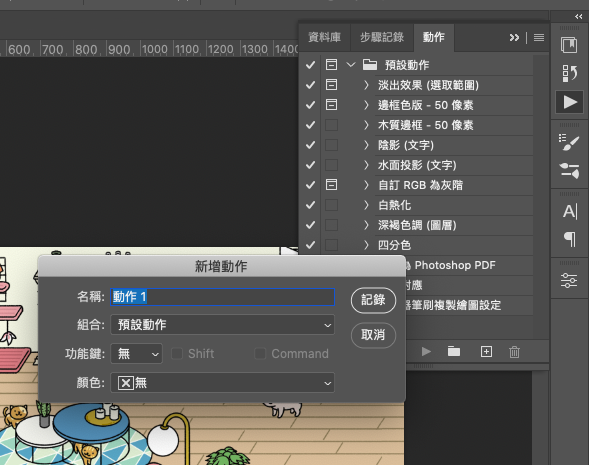Switch to the 動作 tab
This screenshot has width=589, height=465.
[434, 37]
